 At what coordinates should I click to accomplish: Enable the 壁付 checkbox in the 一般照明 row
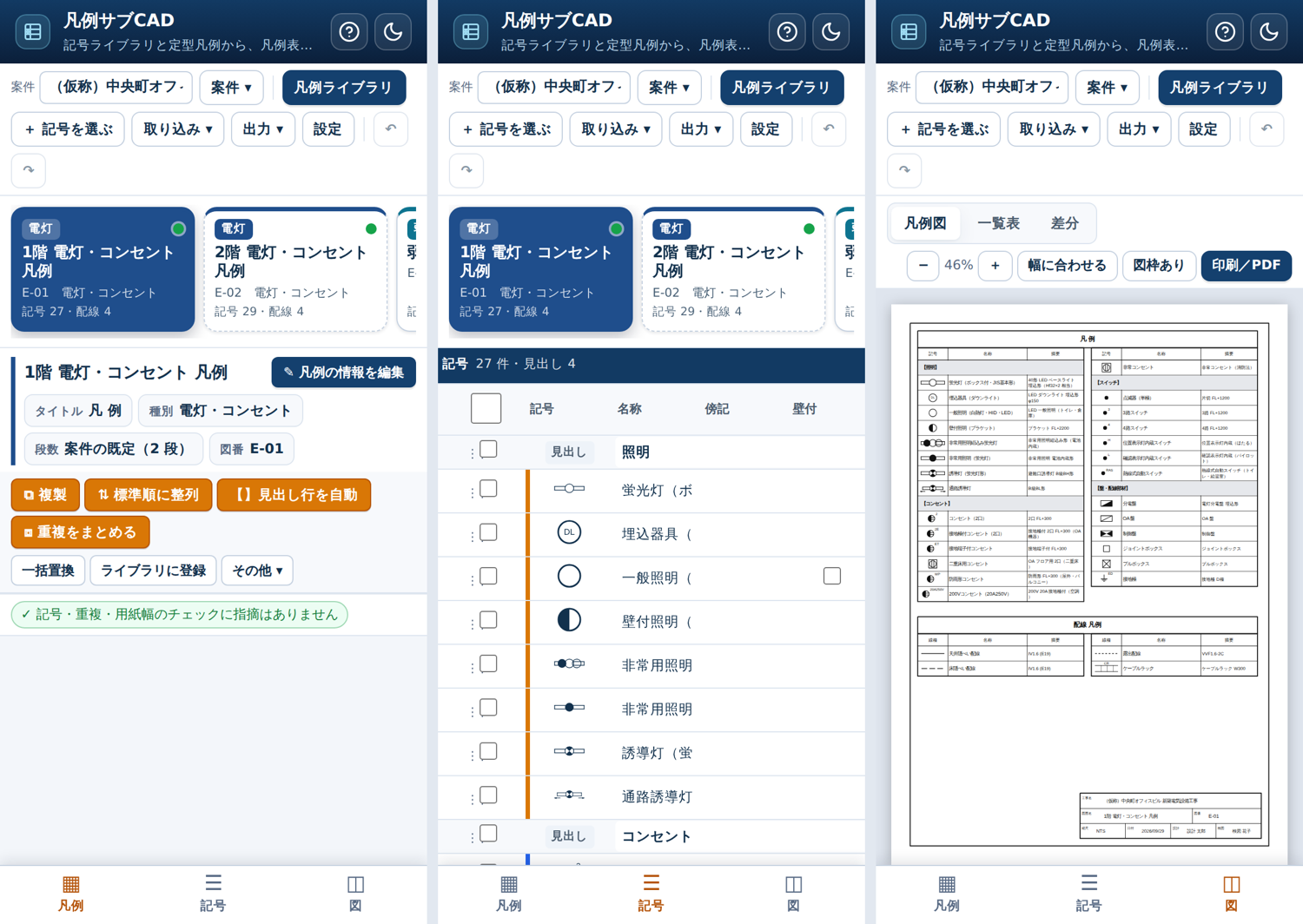(832, 576)
